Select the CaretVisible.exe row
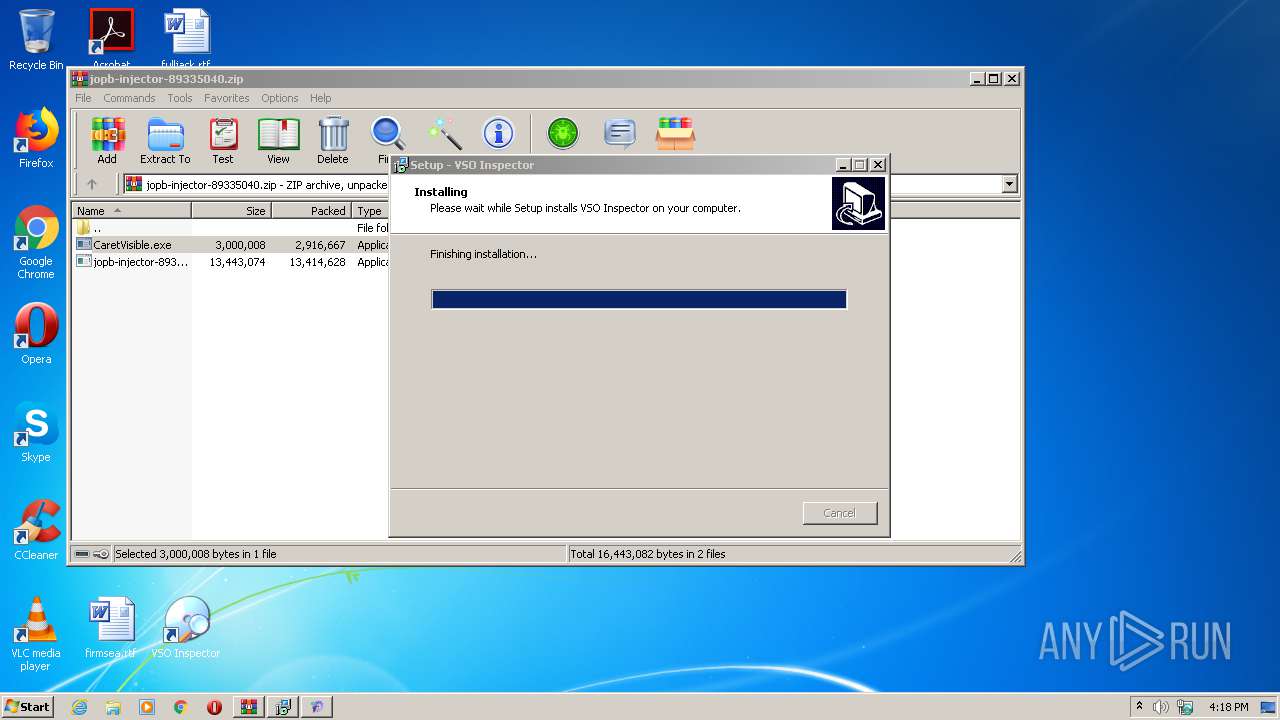Viewport: 1280px width, 720px height. click(230, 245)
